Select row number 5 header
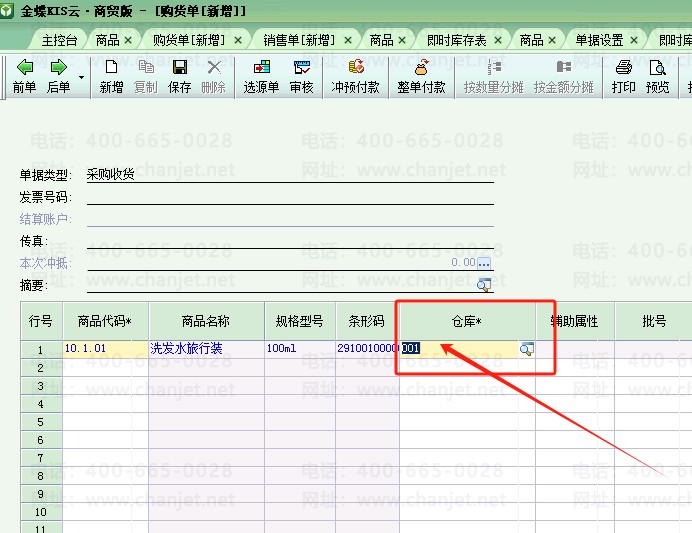 pos(41,422)
